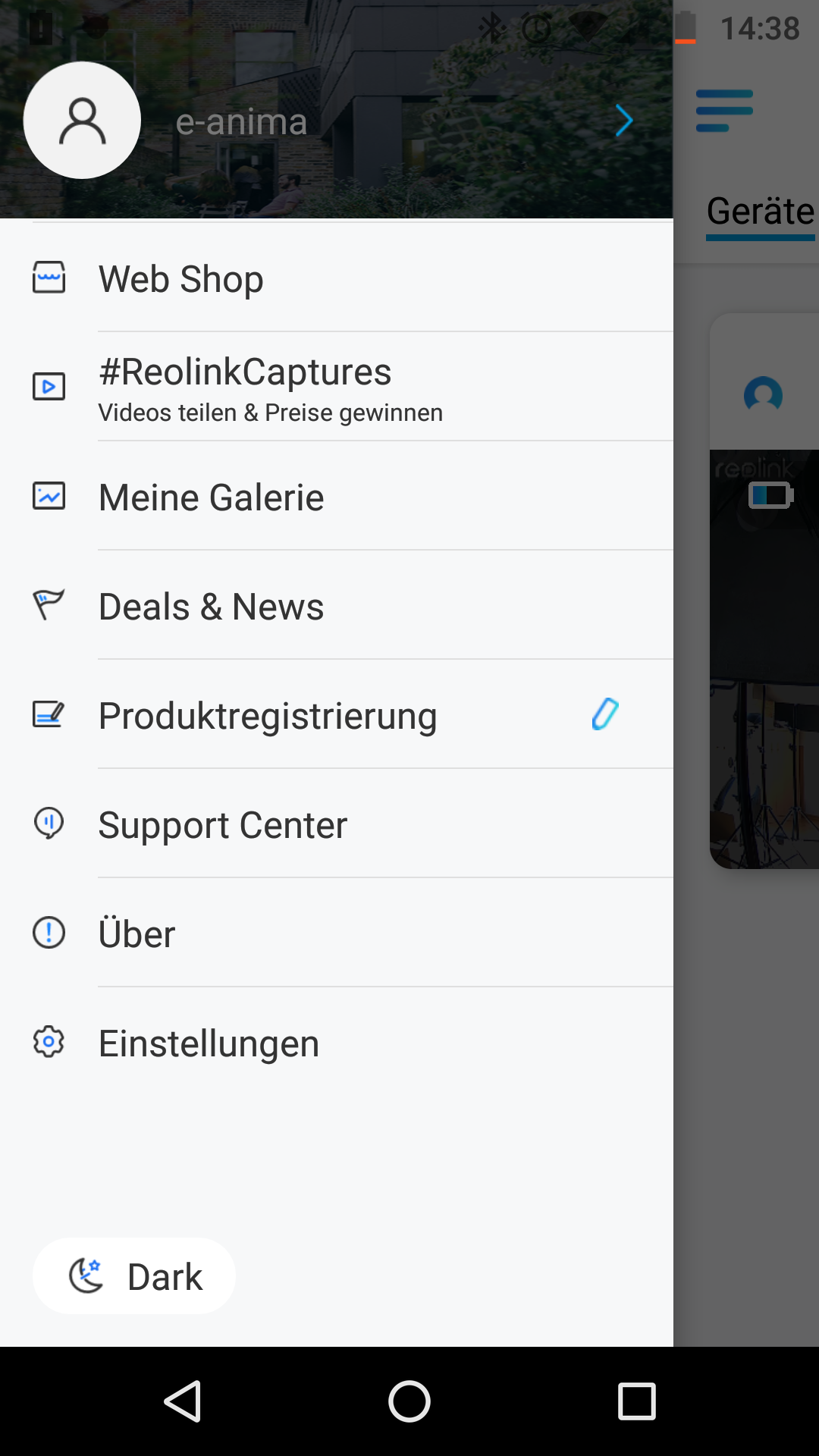Open the Web Shop menu entry
Image resolution: width=819 pixels, height=1456 pixels.
[181, 279]
